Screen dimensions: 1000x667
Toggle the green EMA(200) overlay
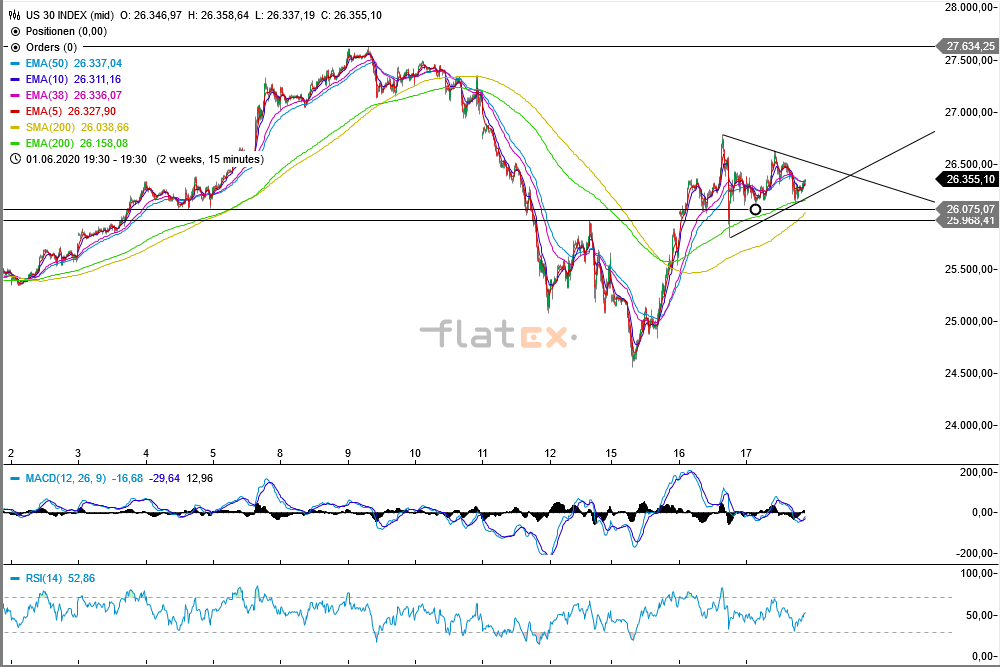[x=14, y=143]
